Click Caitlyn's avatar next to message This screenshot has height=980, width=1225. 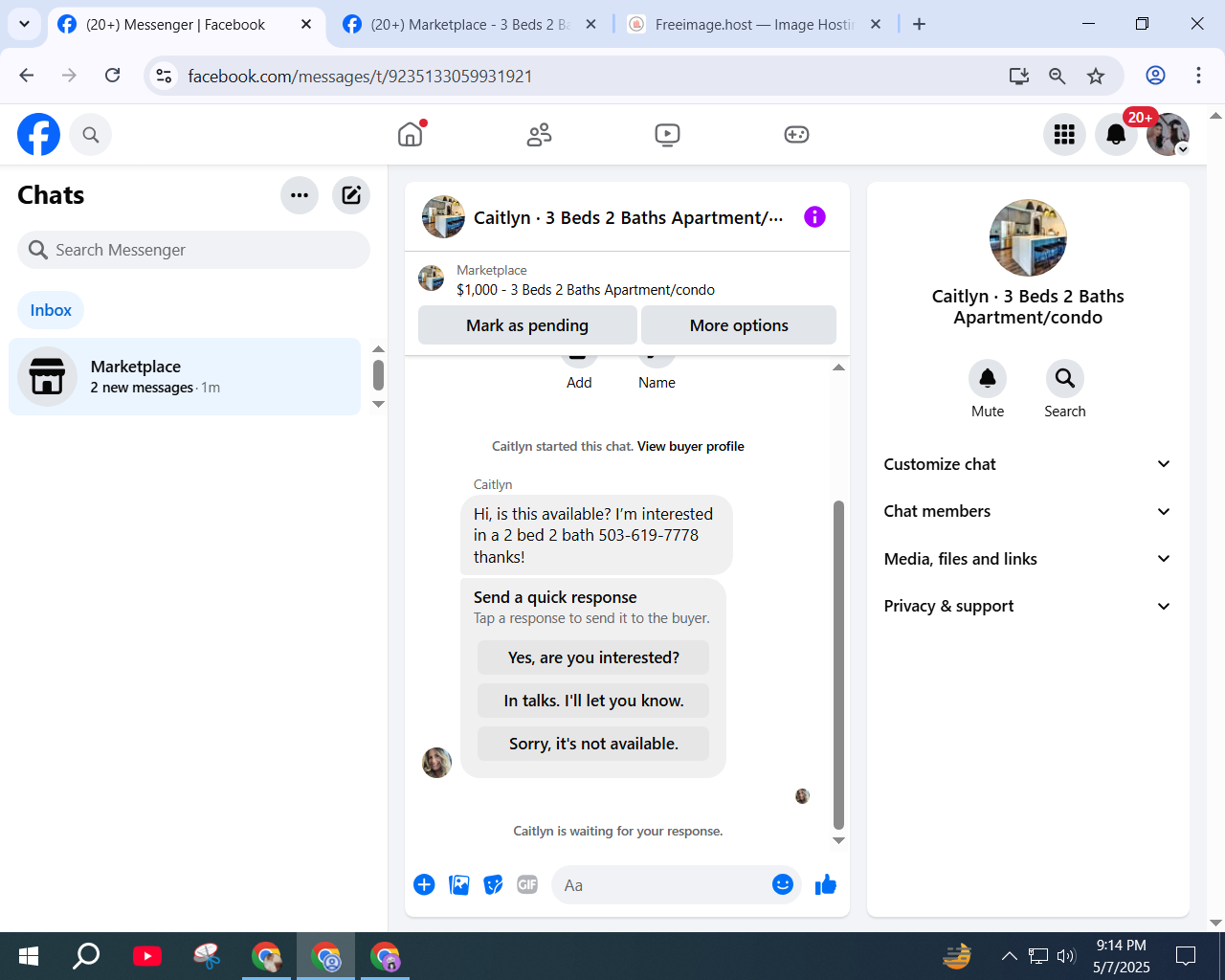tap(437, 763)
